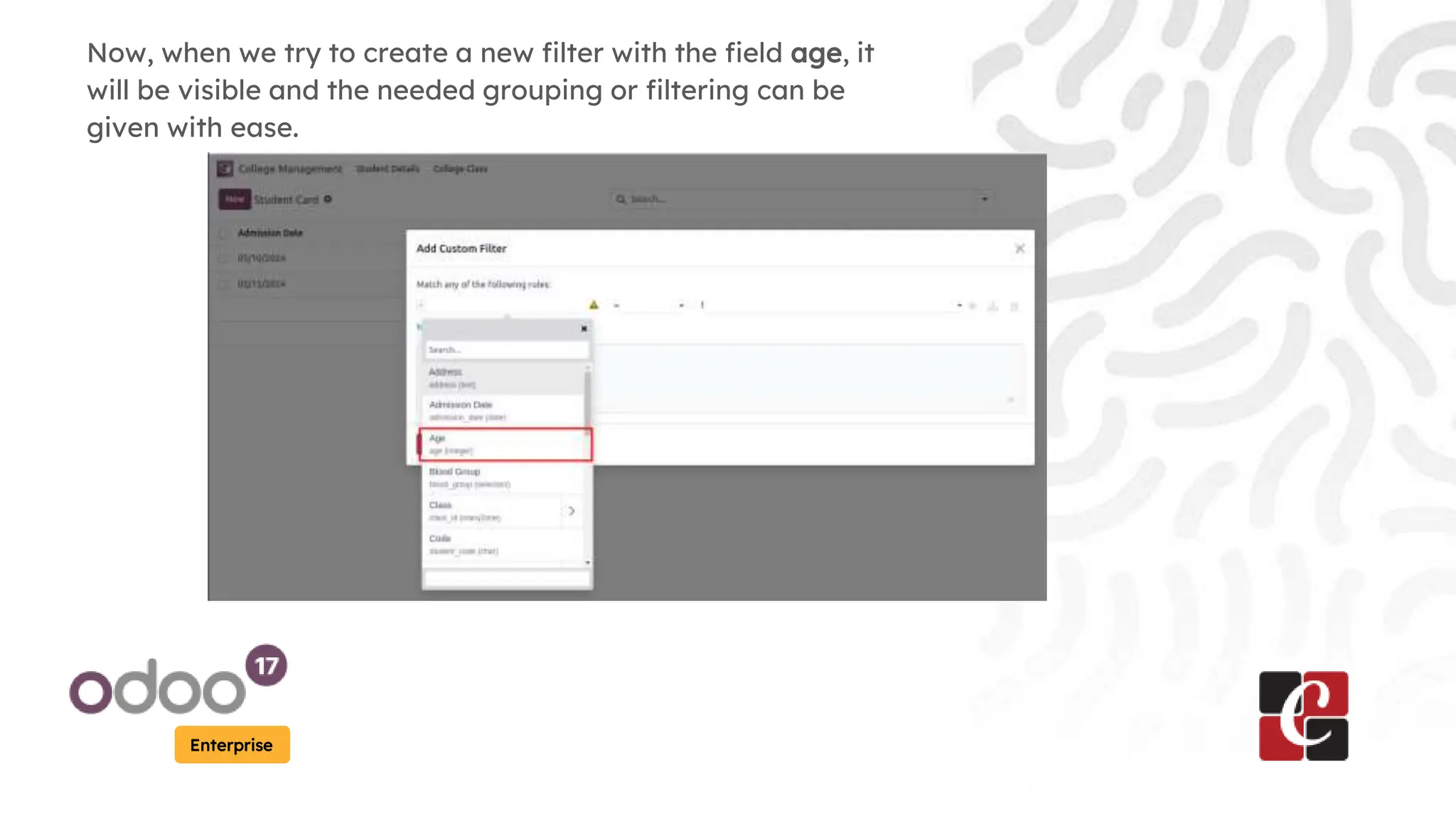Close the Add Custom Filter dialog
The width and height of the screenshot is (1456, 819).
pos(1019,249)
